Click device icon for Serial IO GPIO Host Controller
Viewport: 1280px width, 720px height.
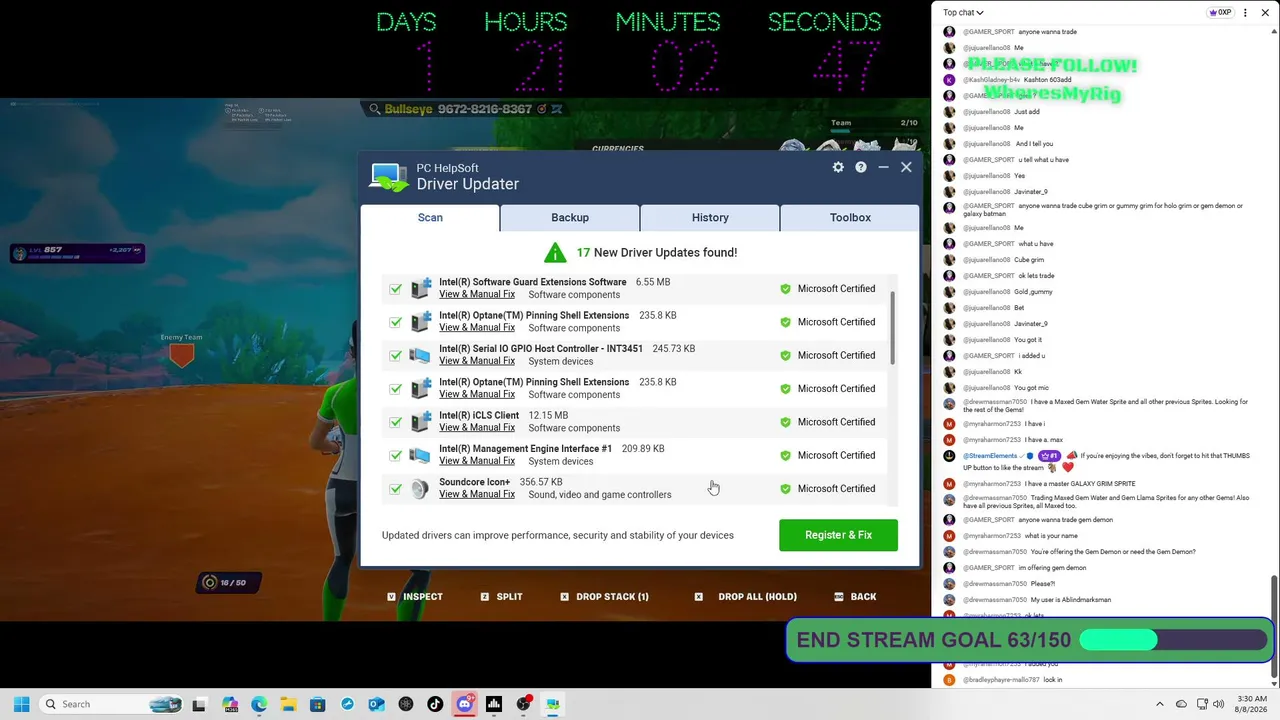click(x=420, y=355)
